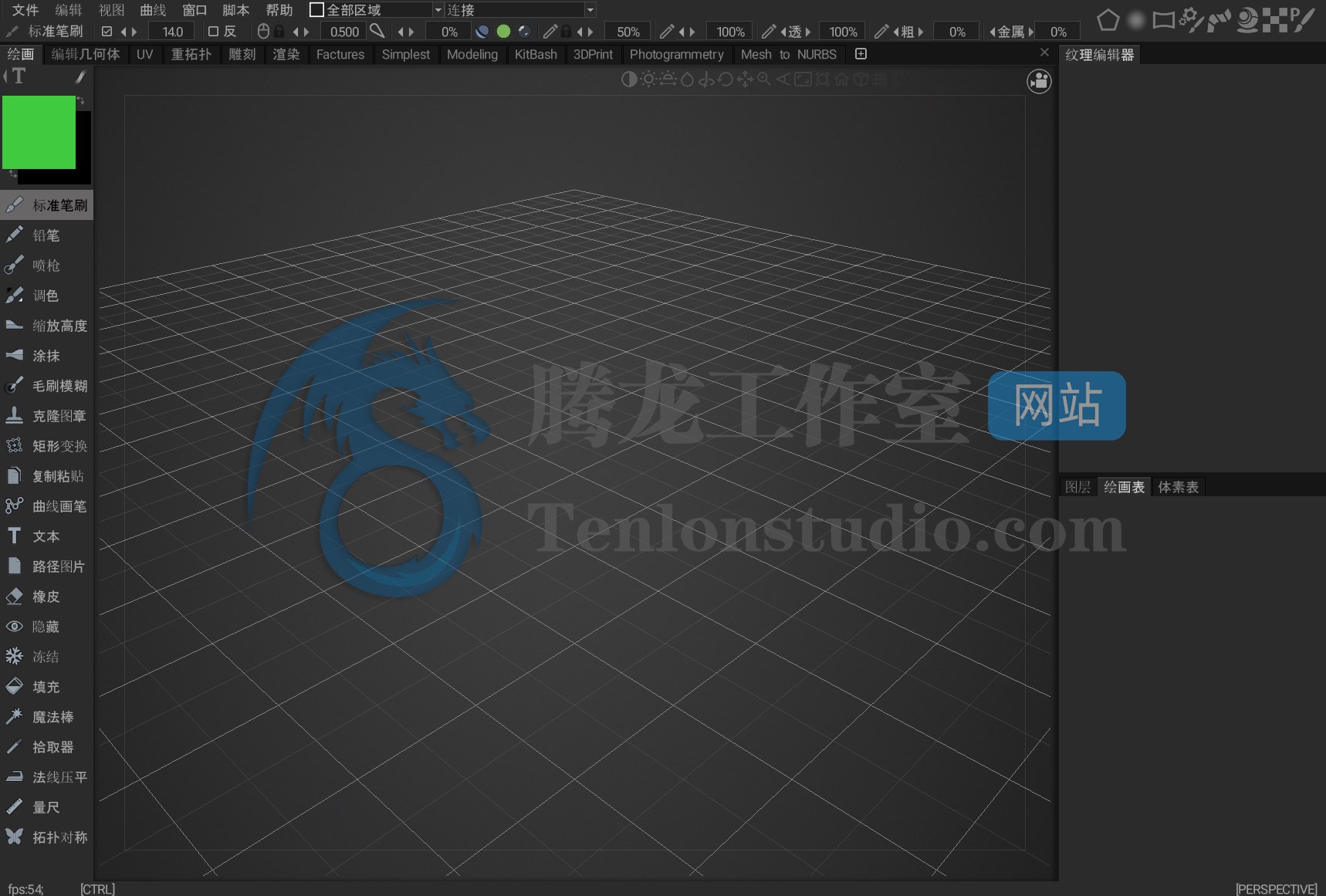The image size is (1326, 896).
Task: Toggle the 反 invert checkbox
Action: pyautogui.click(x=214, y=32)
